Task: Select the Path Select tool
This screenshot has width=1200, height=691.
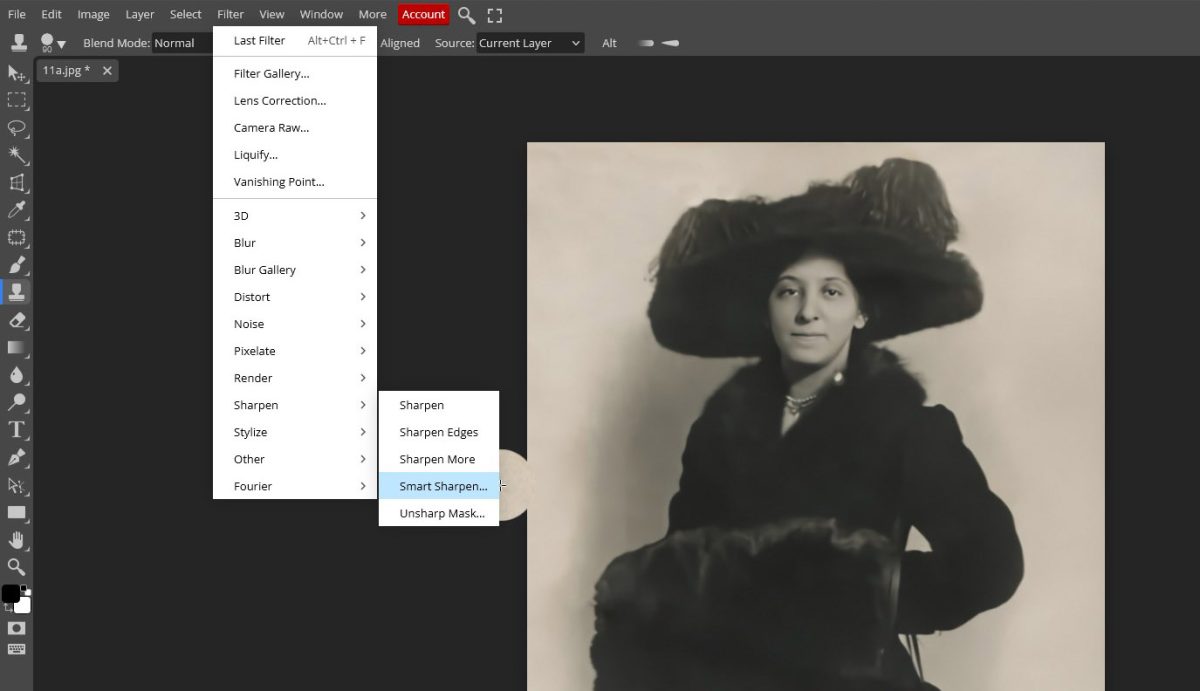Action: tap(16, 485)
